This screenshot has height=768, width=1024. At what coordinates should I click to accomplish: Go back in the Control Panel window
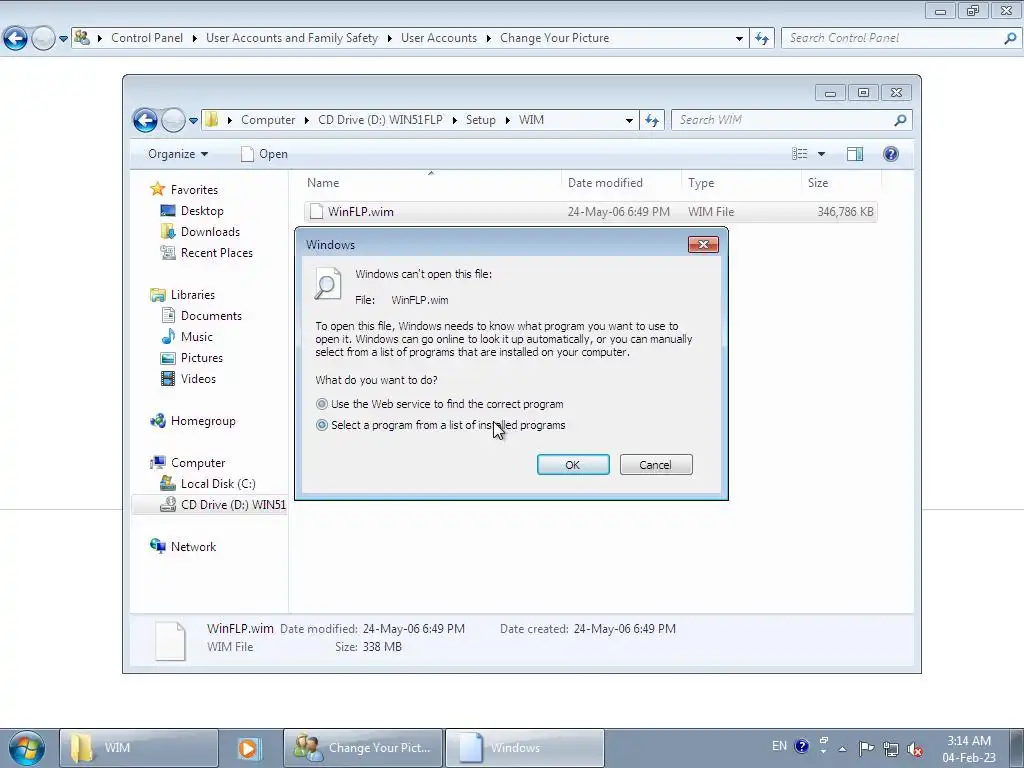coord(15,39)
